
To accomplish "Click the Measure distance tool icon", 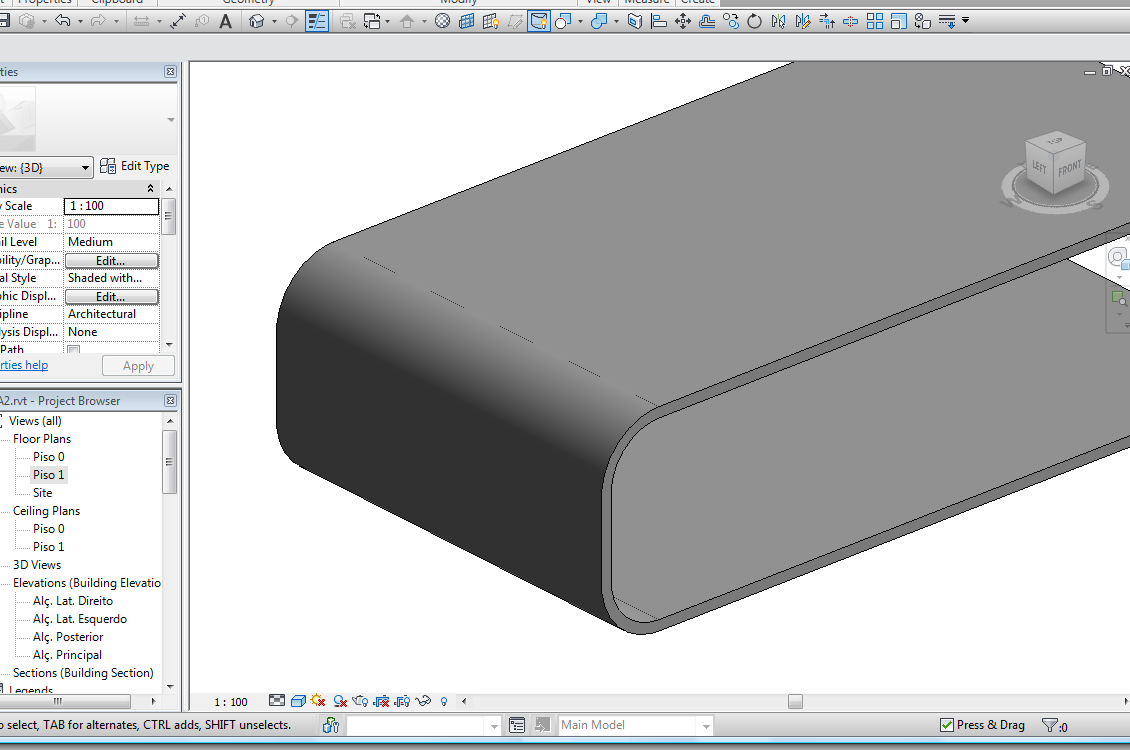I will (x=178, y=21).
